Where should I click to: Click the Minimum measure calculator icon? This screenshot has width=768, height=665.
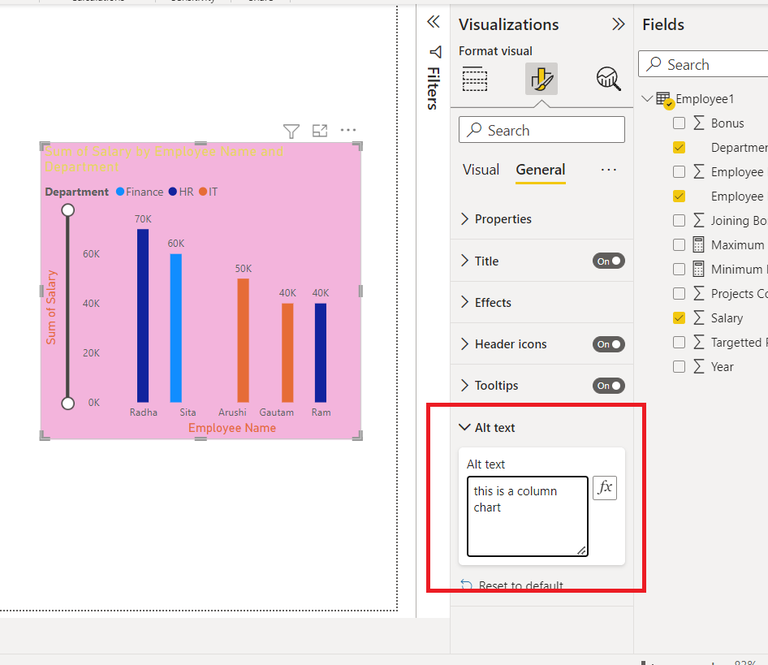pyautogui.click(x=698, y=269)
